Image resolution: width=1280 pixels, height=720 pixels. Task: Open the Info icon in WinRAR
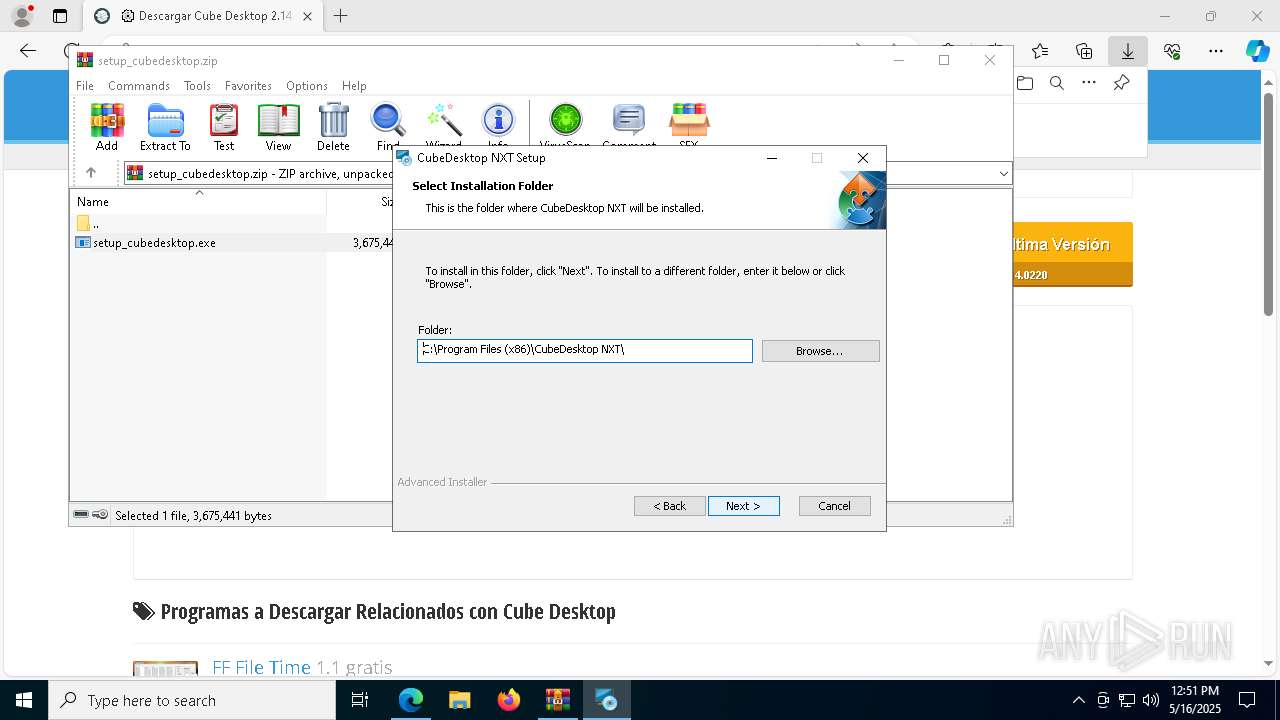point(498,126)
